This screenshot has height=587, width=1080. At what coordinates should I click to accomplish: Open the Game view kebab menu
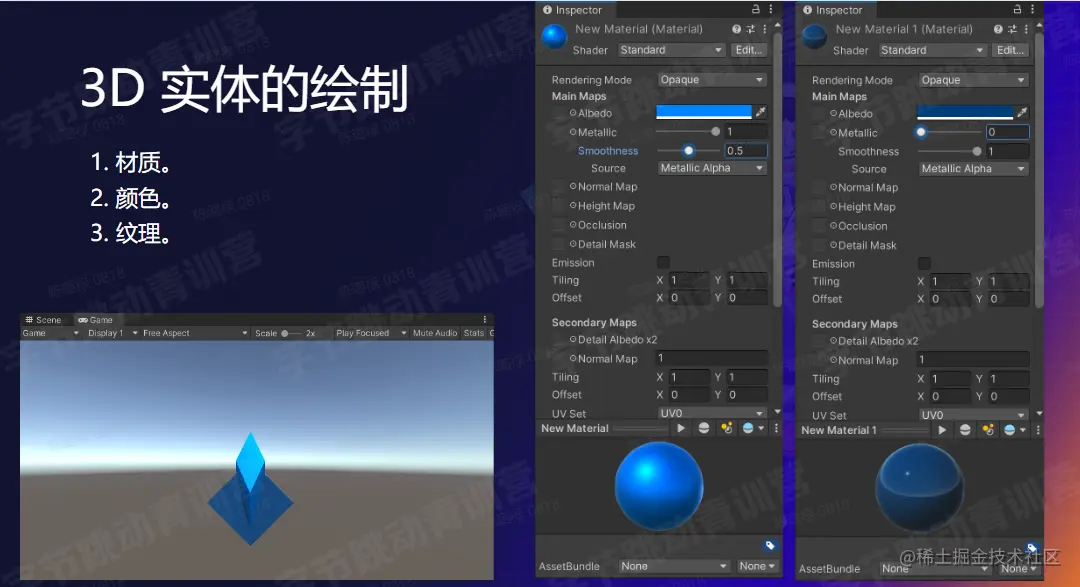pyautogui.click(x=485, y=320)
